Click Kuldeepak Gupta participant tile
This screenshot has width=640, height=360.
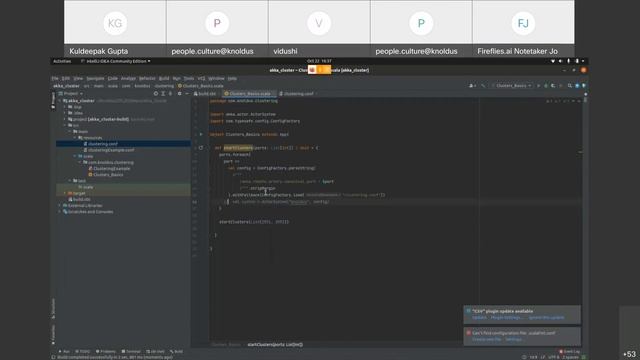point(115,28)
